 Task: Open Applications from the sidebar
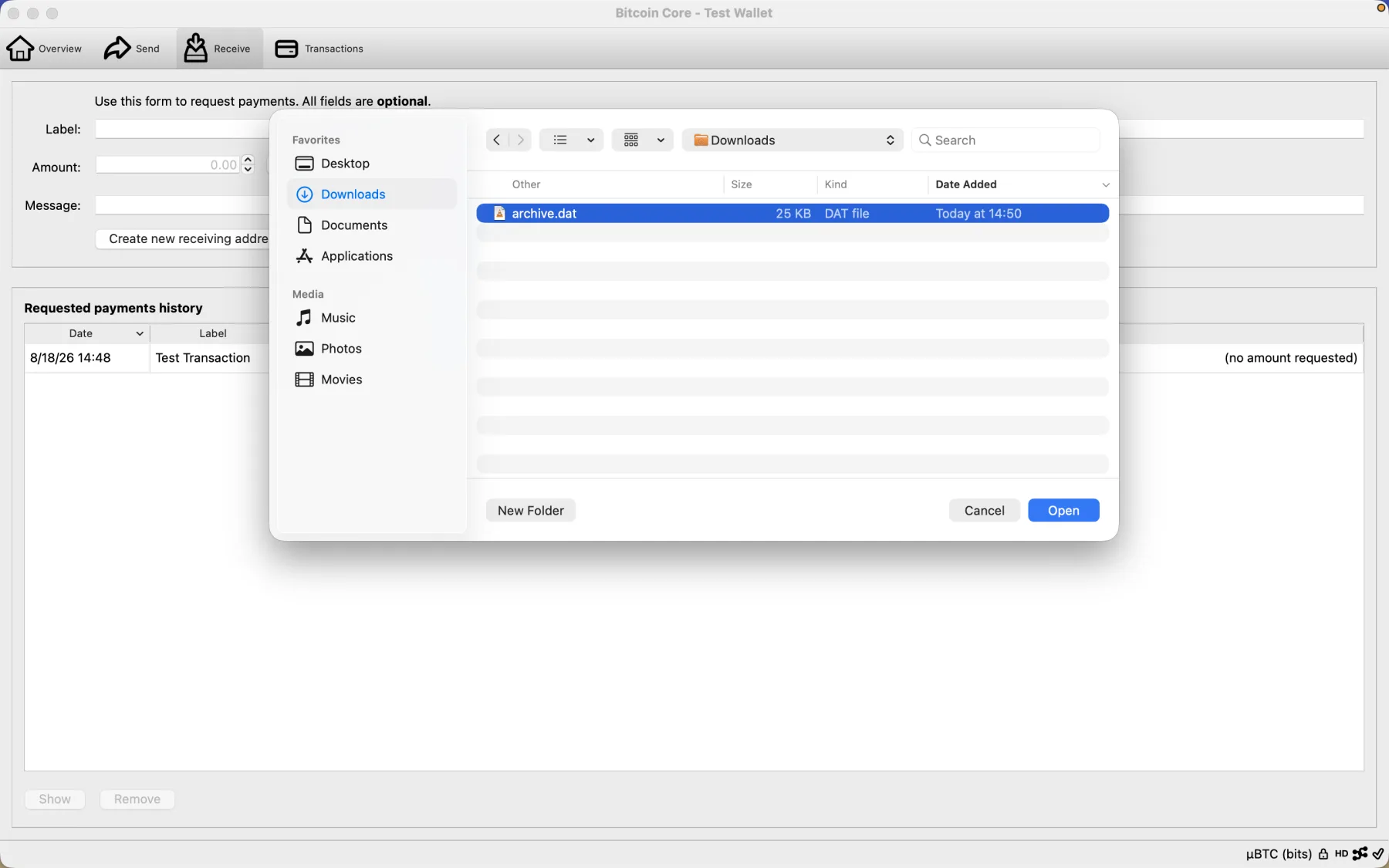[x=372, y=256]
